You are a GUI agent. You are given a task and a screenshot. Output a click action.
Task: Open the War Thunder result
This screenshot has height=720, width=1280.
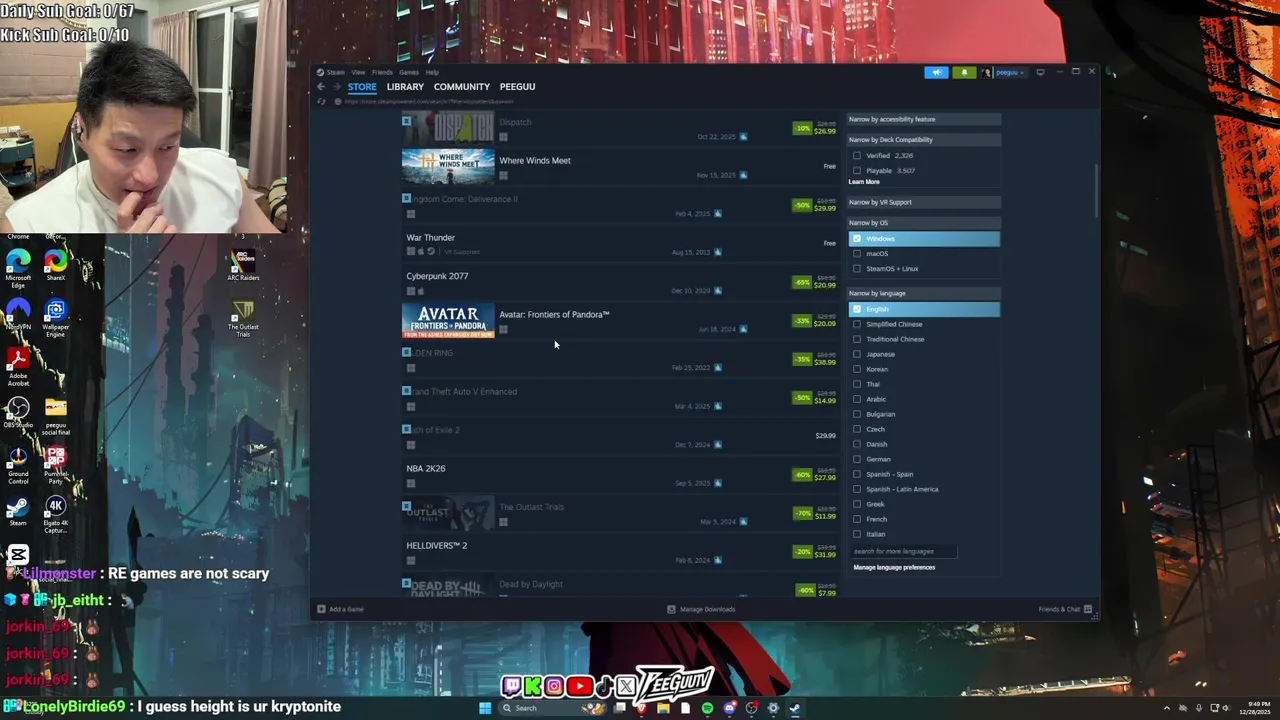620,244
